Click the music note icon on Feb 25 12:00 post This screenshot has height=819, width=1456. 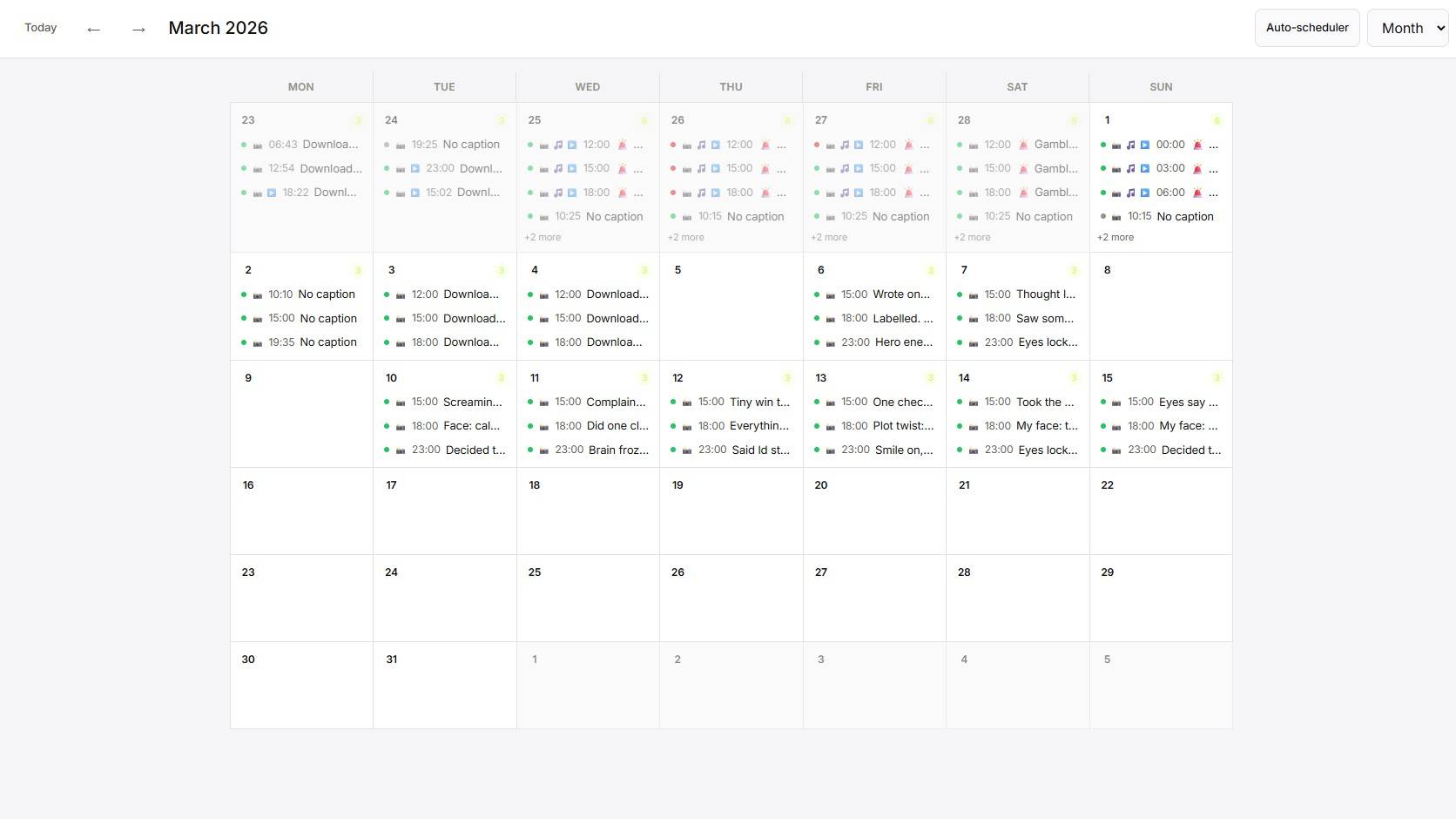click(x=558, y=145)
